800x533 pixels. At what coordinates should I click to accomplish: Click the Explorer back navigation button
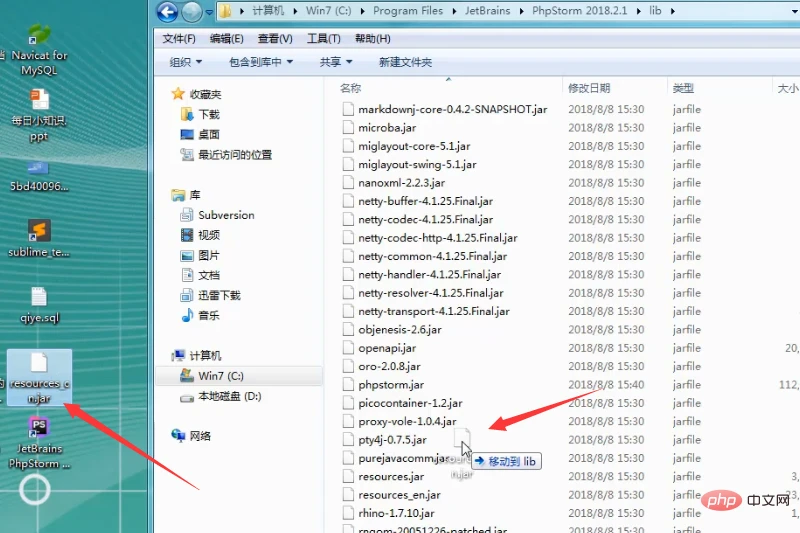pyautogui.click(x=167, y=11)
